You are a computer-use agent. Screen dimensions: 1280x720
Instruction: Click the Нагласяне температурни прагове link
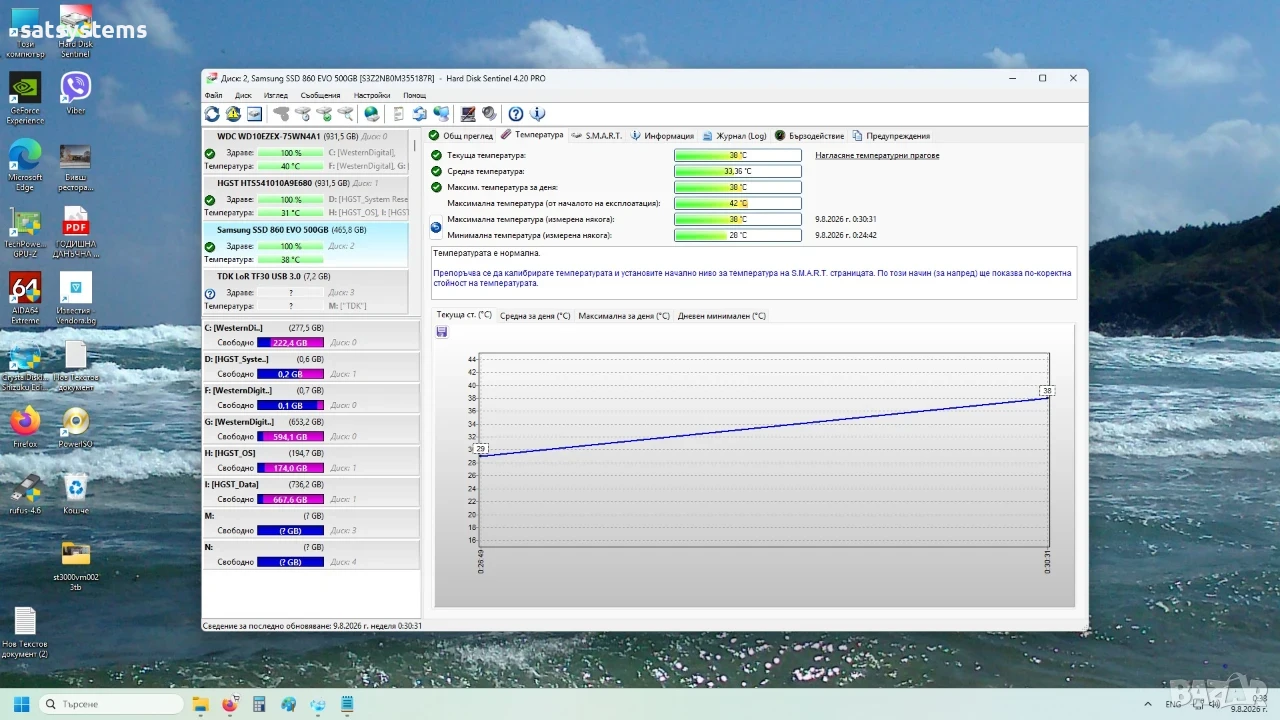(x=877, y=156)
